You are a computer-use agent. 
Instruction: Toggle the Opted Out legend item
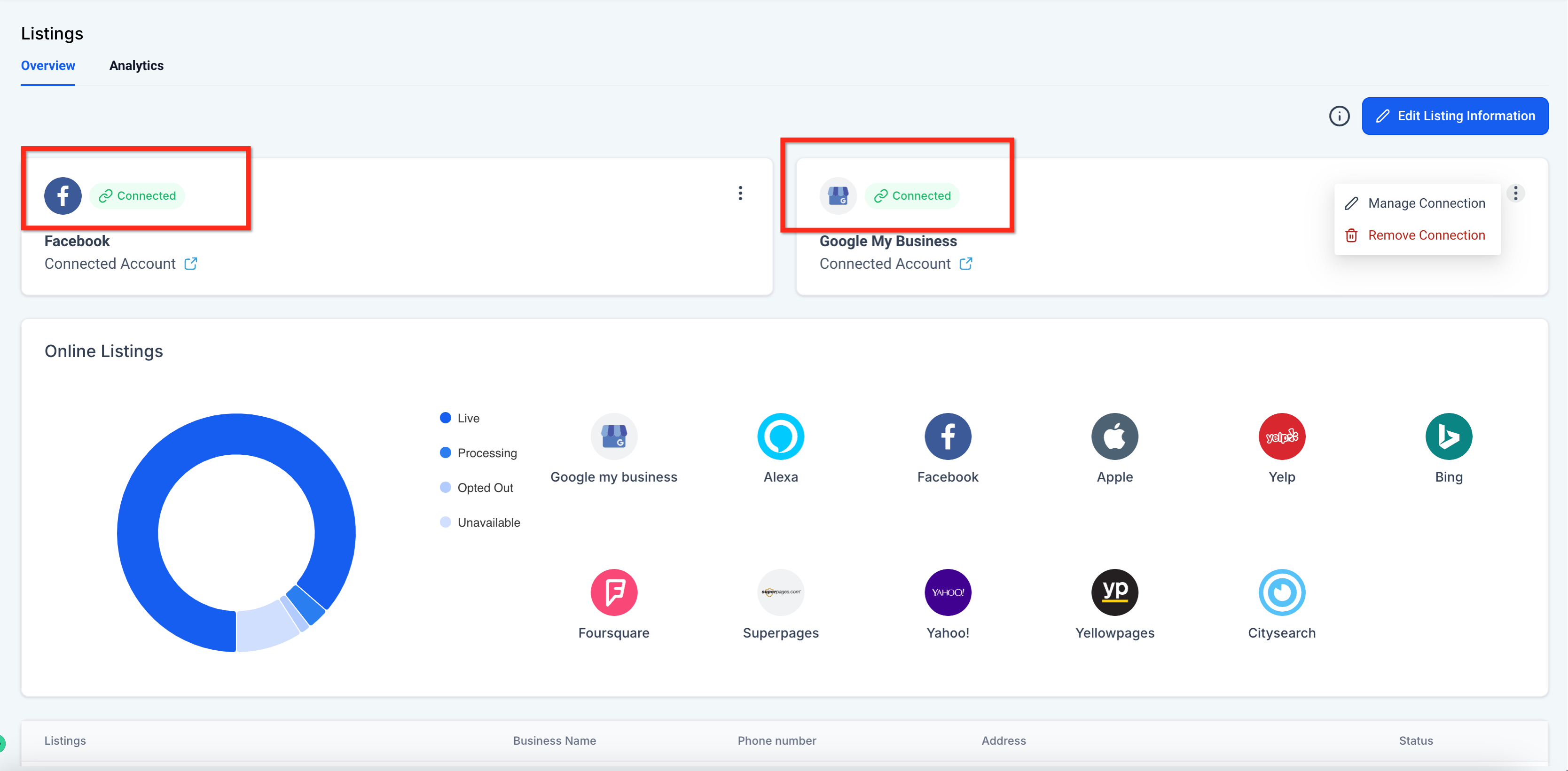tap(485, 487)
